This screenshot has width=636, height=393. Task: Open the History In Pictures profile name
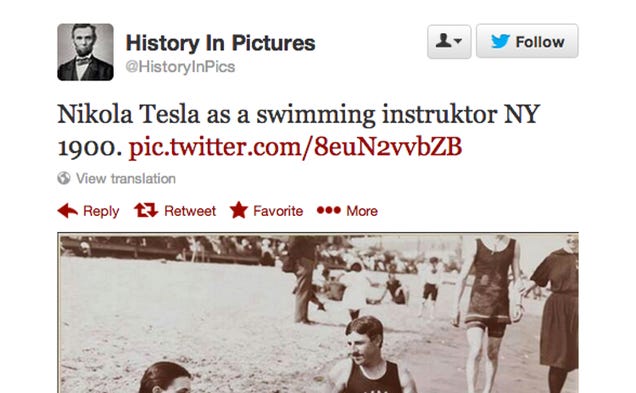click(220, 43)
